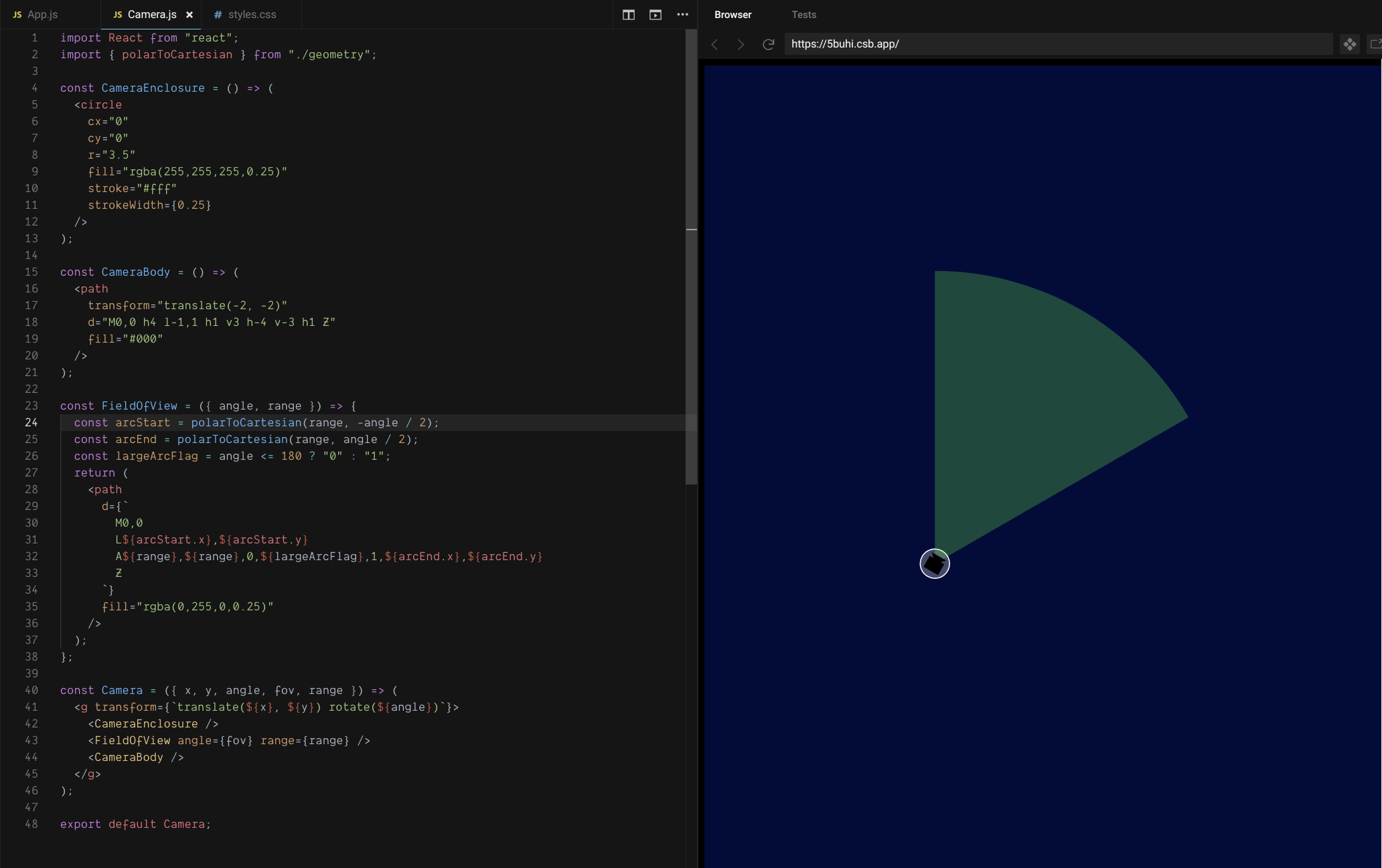
Task: Click the preview URL address field
Action: click(x=1058, y=44)
